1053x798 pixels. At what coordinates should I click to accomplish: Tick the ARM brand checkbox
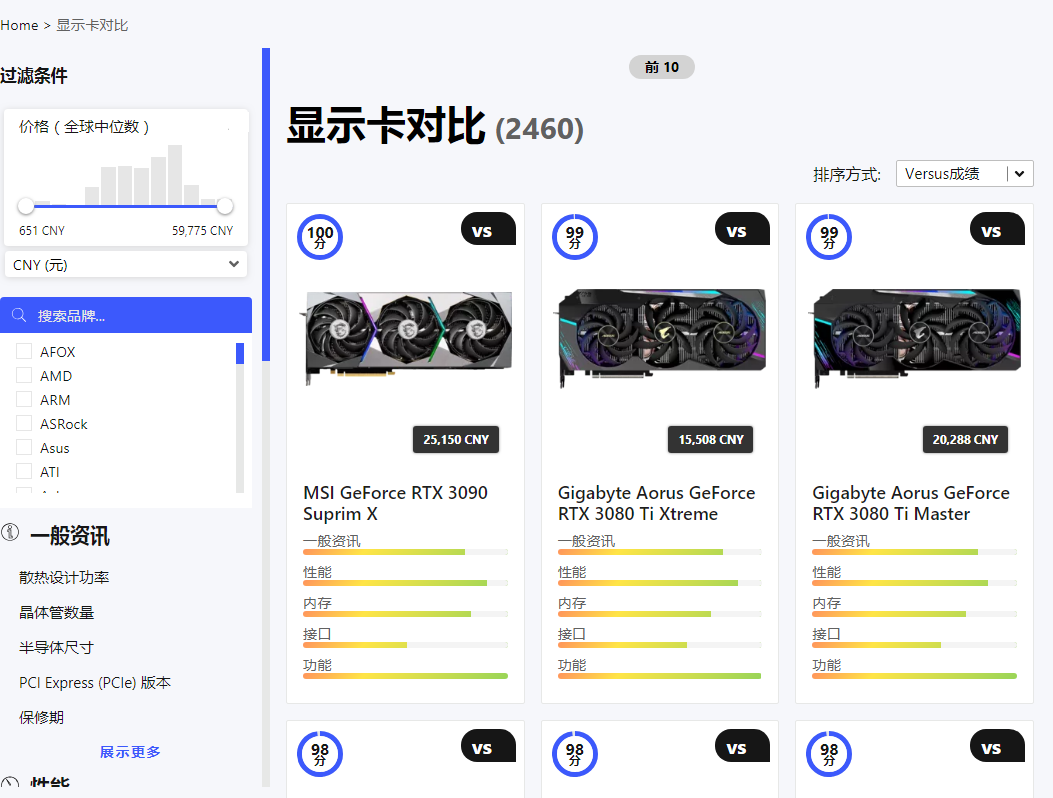(x=24, y=399)
